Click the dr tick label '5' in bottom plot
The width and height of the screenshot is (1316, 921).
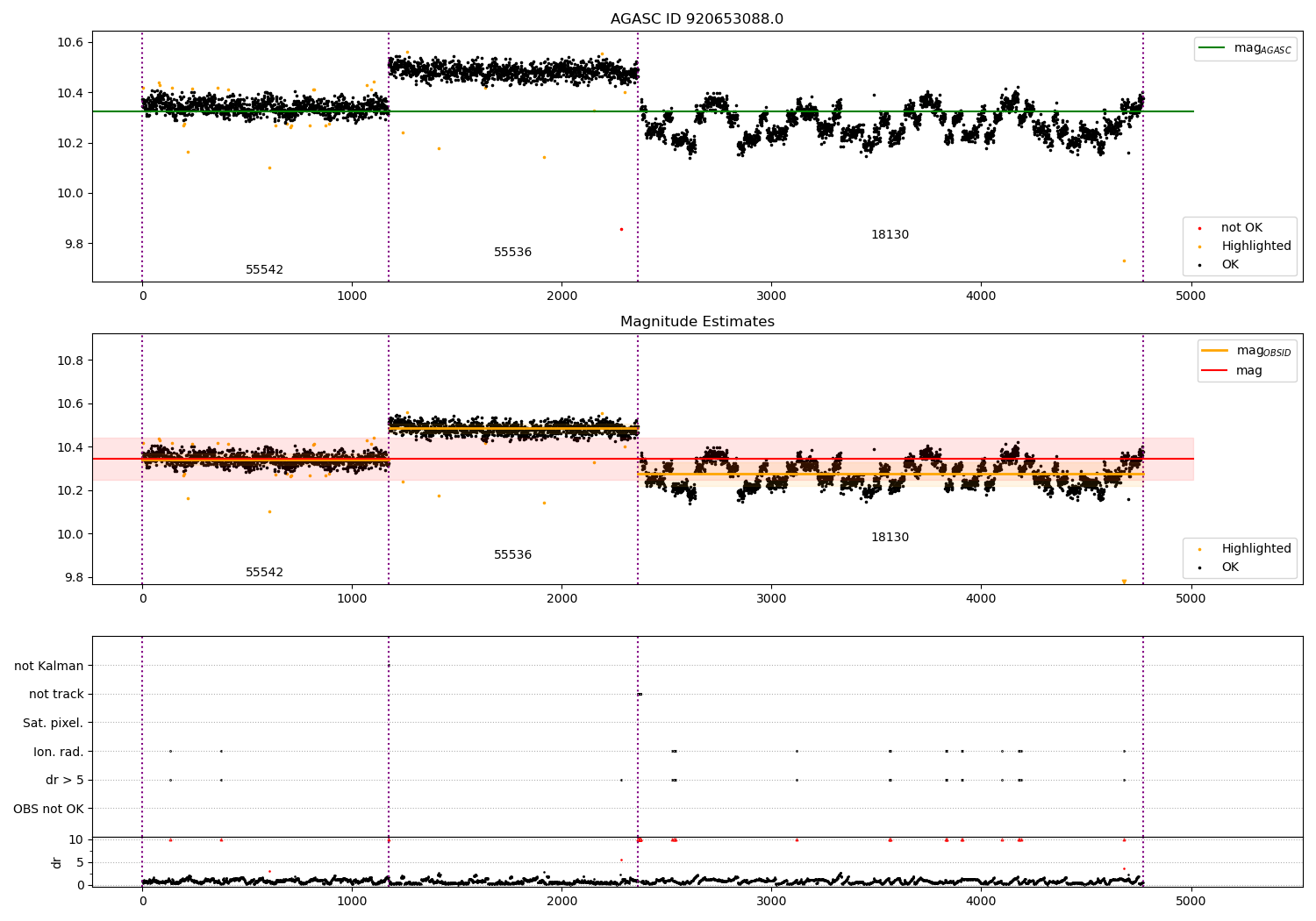click(80, 862)
